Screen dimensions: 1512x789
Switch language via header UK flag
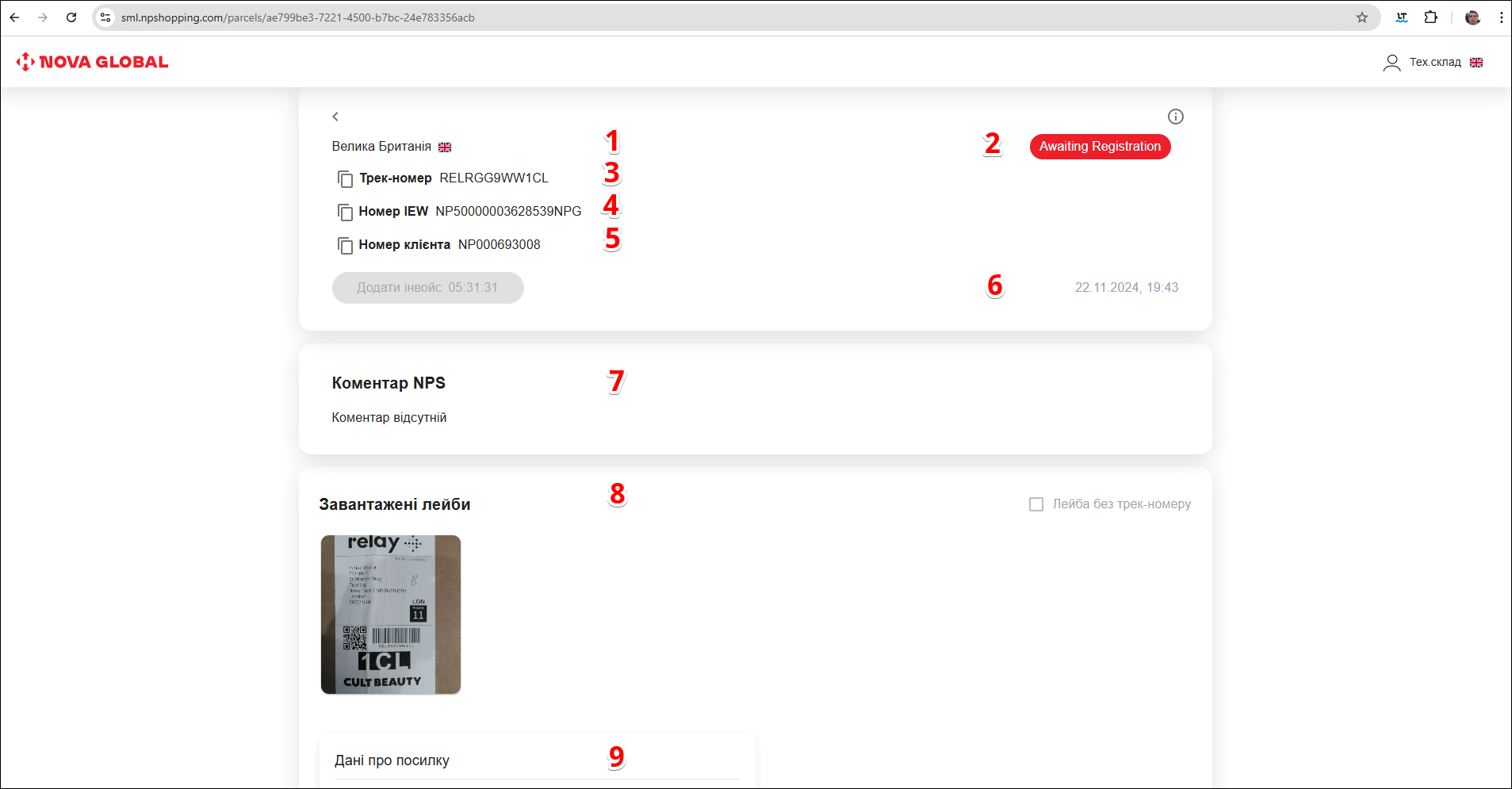[x=1476, y=63]
